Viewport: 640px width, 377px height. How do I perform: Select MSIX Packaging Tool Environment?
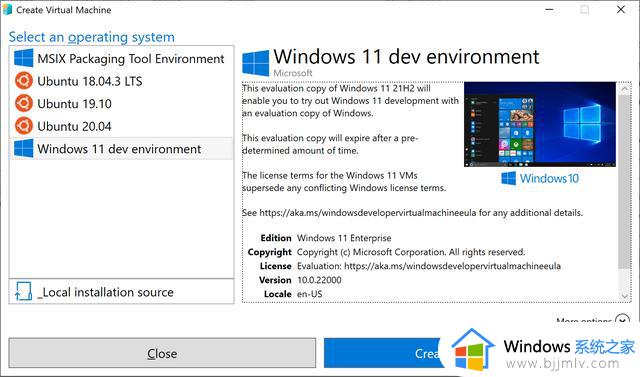(x=122, y=58)
